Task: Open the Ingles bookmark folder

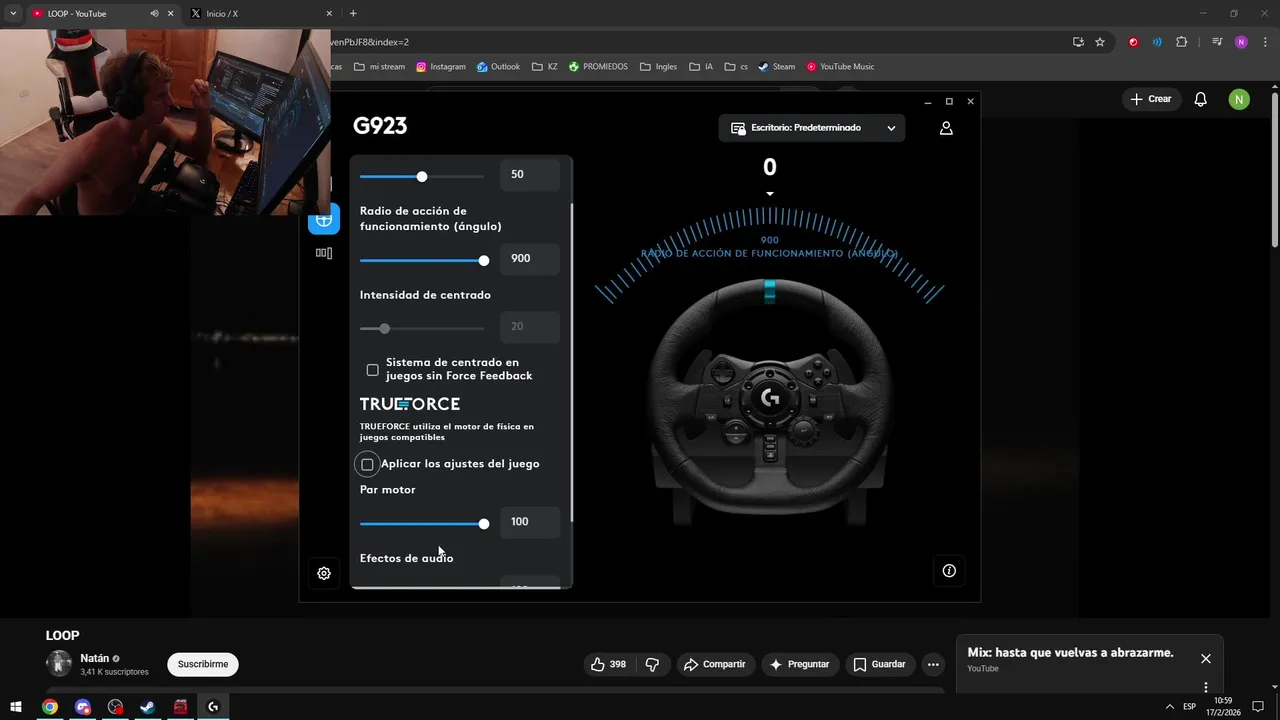Action: coord(658,67)
